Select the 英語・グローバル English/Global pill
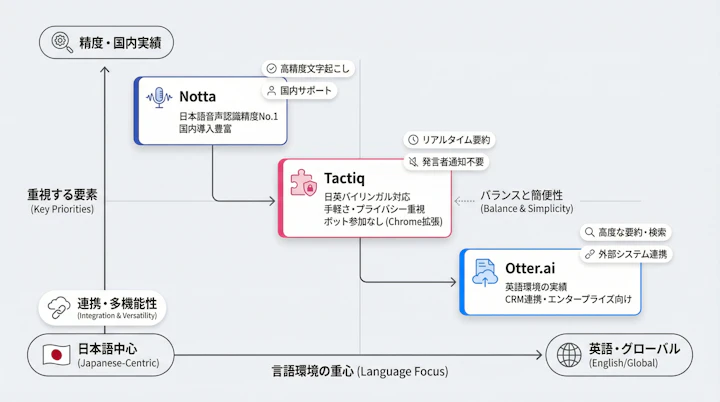The image size is (720, 402). click(619, 355)
